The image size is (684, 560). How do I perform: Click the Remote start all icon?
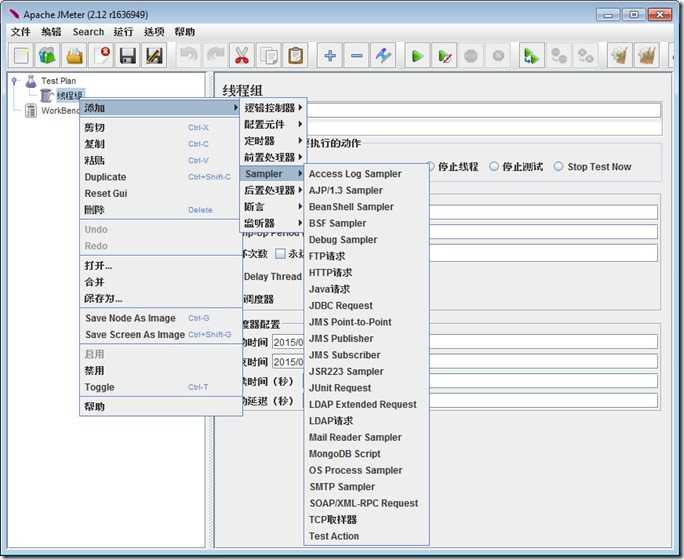pos(532,55)
